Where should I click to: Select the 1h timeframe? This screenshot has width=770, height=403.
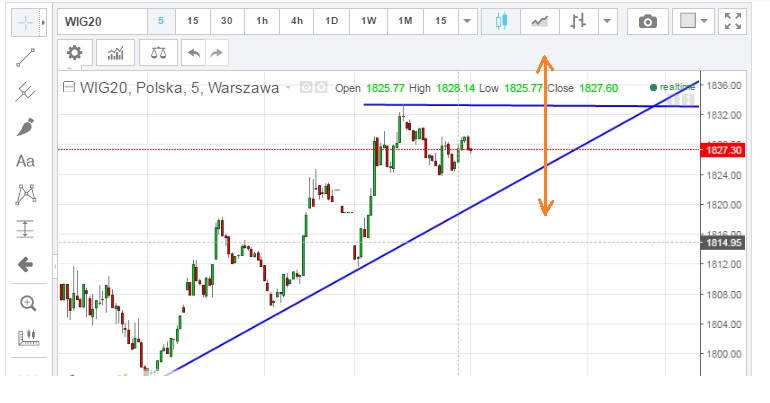262,21
